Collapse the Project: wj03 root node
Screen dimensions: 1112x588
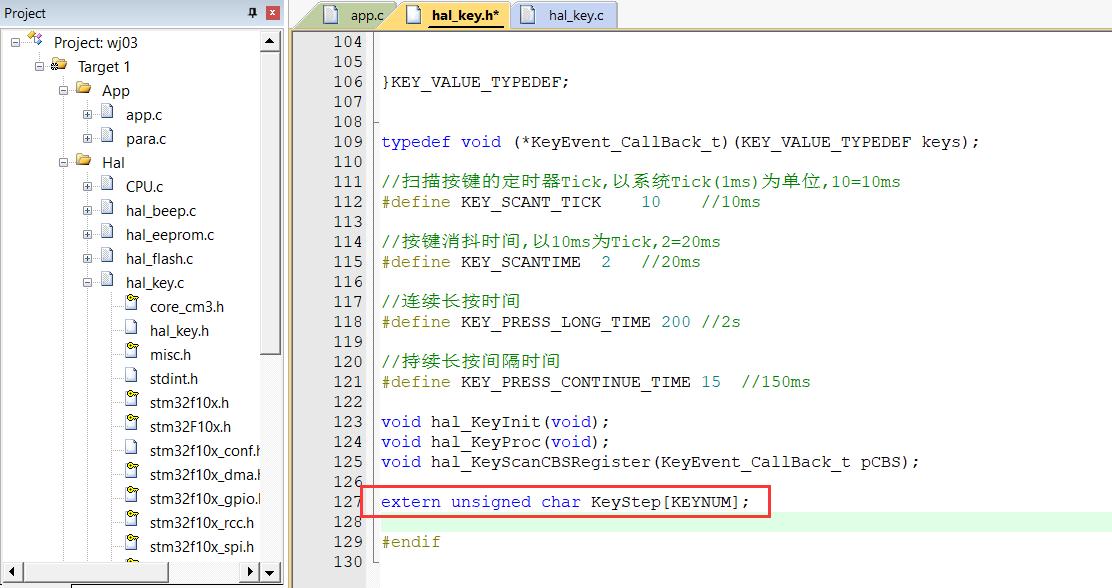pos(15,43)
